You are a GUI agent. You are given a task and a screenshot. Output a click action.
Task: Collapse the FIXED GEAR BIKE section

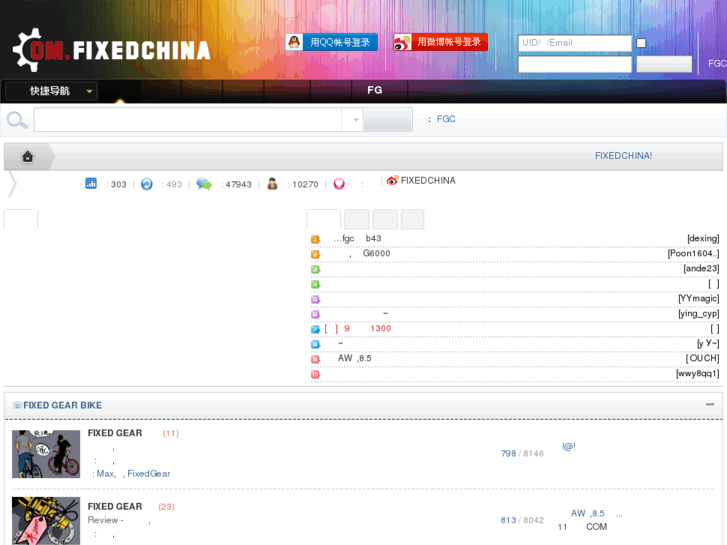pyautogui.click(x=710, y=404)
